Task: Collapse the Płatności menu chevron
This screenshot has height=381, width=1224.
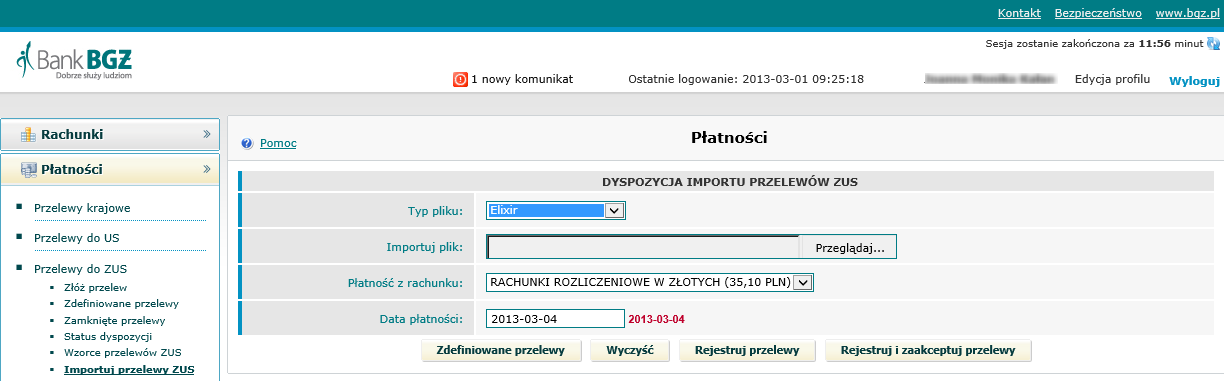Action: tap(208, 170)
